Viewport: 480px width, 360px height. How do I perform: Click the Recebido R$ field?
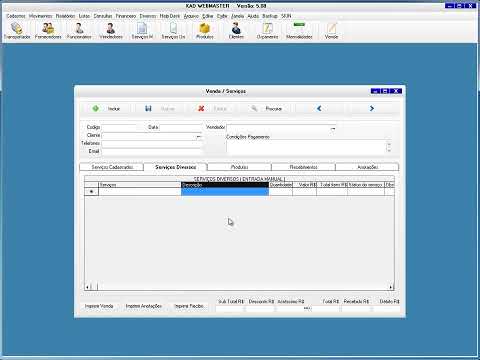[356, 309]
